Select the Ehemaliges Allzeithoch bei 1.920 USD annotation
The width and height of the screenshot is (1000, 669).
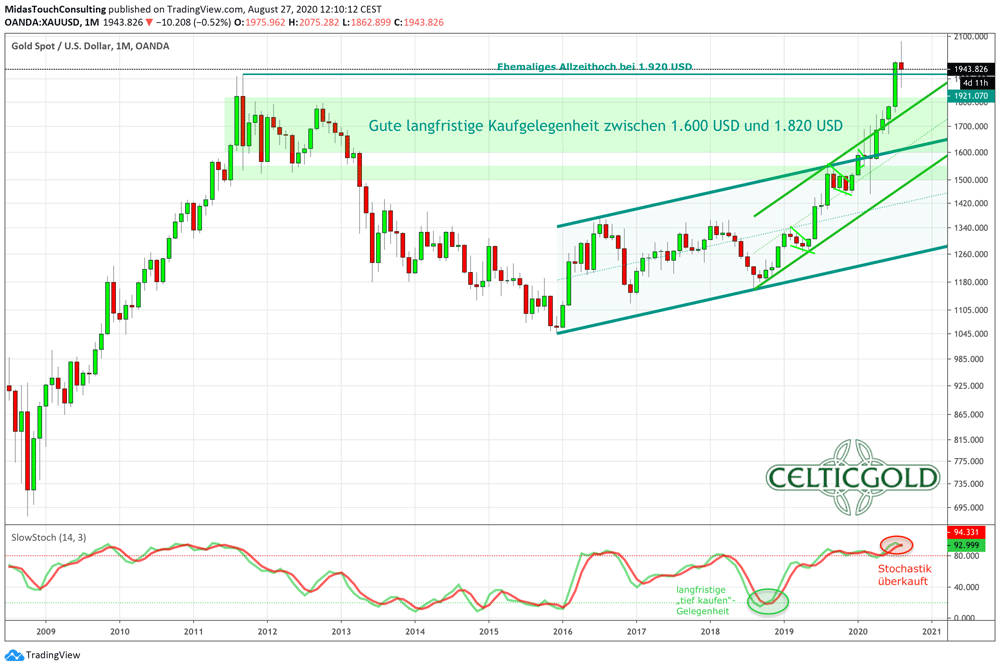point(595,67)
